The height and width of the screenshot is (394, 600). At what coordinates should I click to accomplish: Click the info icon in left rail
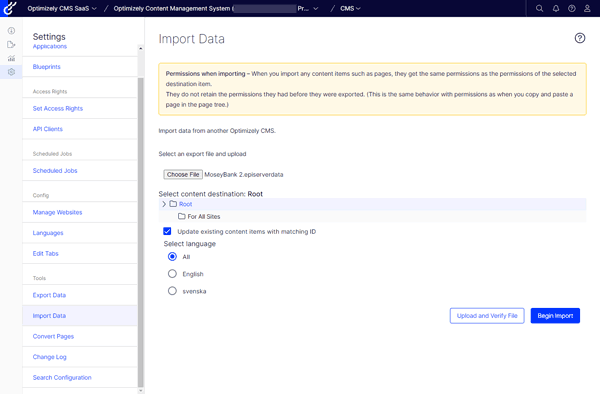[11, 31]
